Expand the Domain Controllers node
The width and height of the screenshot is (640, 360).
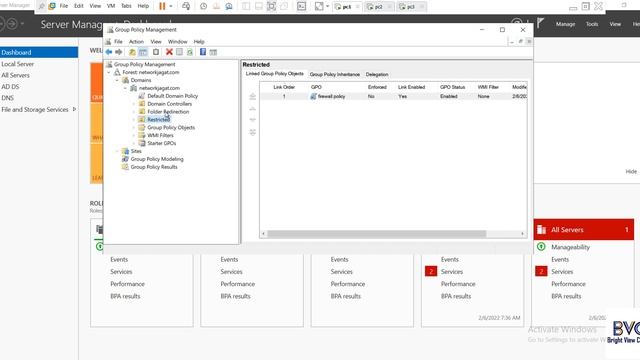(134, 104)
